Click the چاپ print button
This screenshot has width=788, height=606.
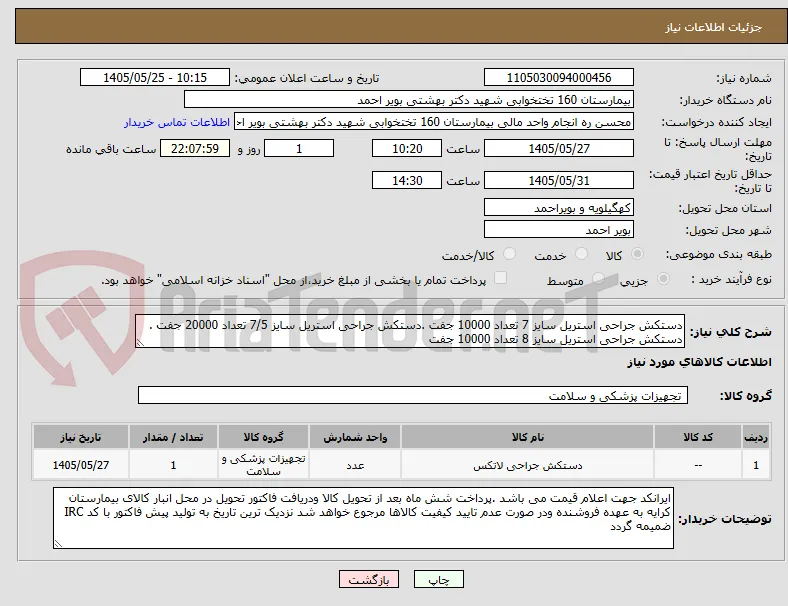(439, 579)
